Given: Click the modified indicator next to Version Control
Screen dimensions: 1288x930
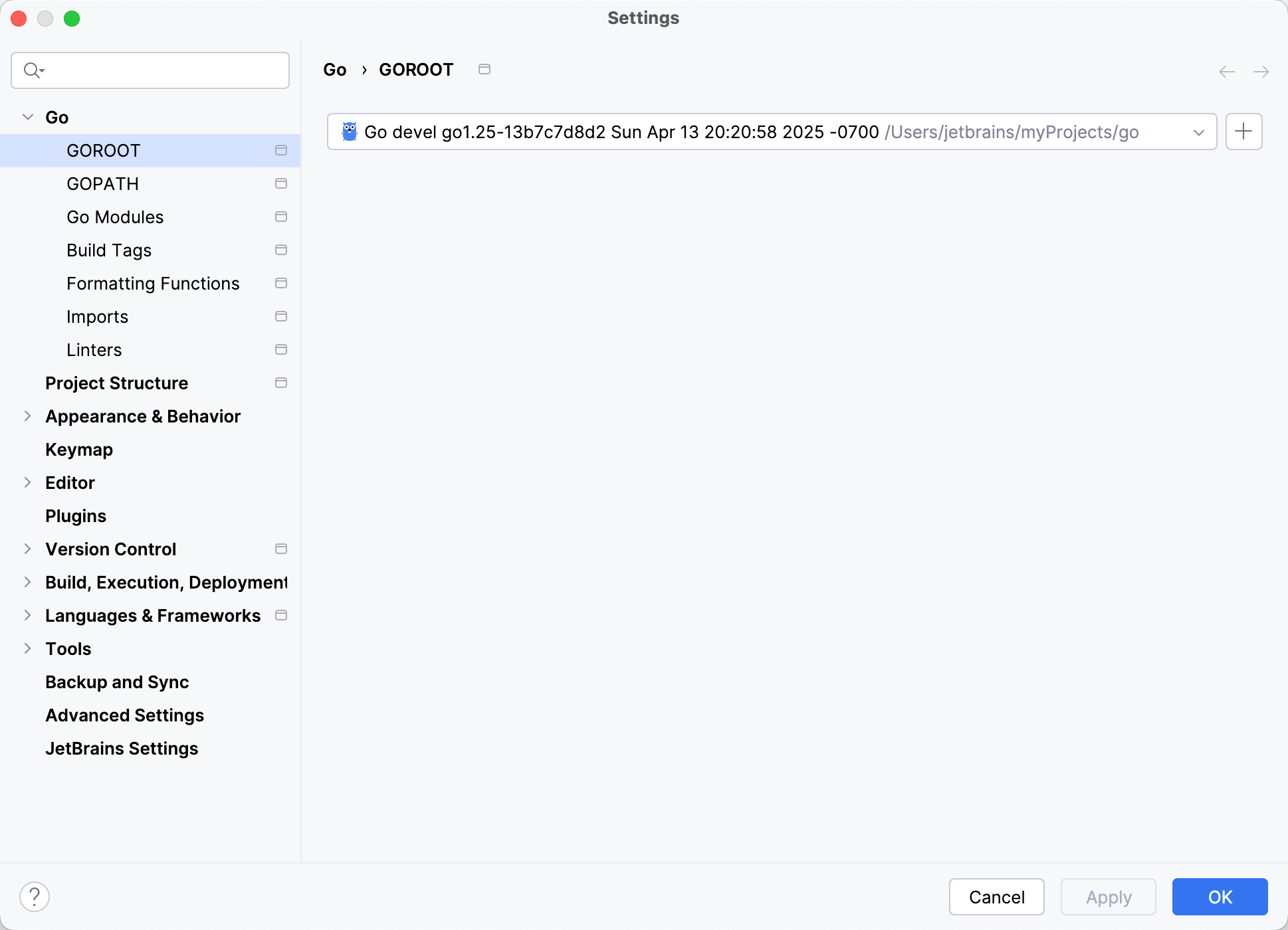Looking at the screenshot, I should click(x=280, y=549).
